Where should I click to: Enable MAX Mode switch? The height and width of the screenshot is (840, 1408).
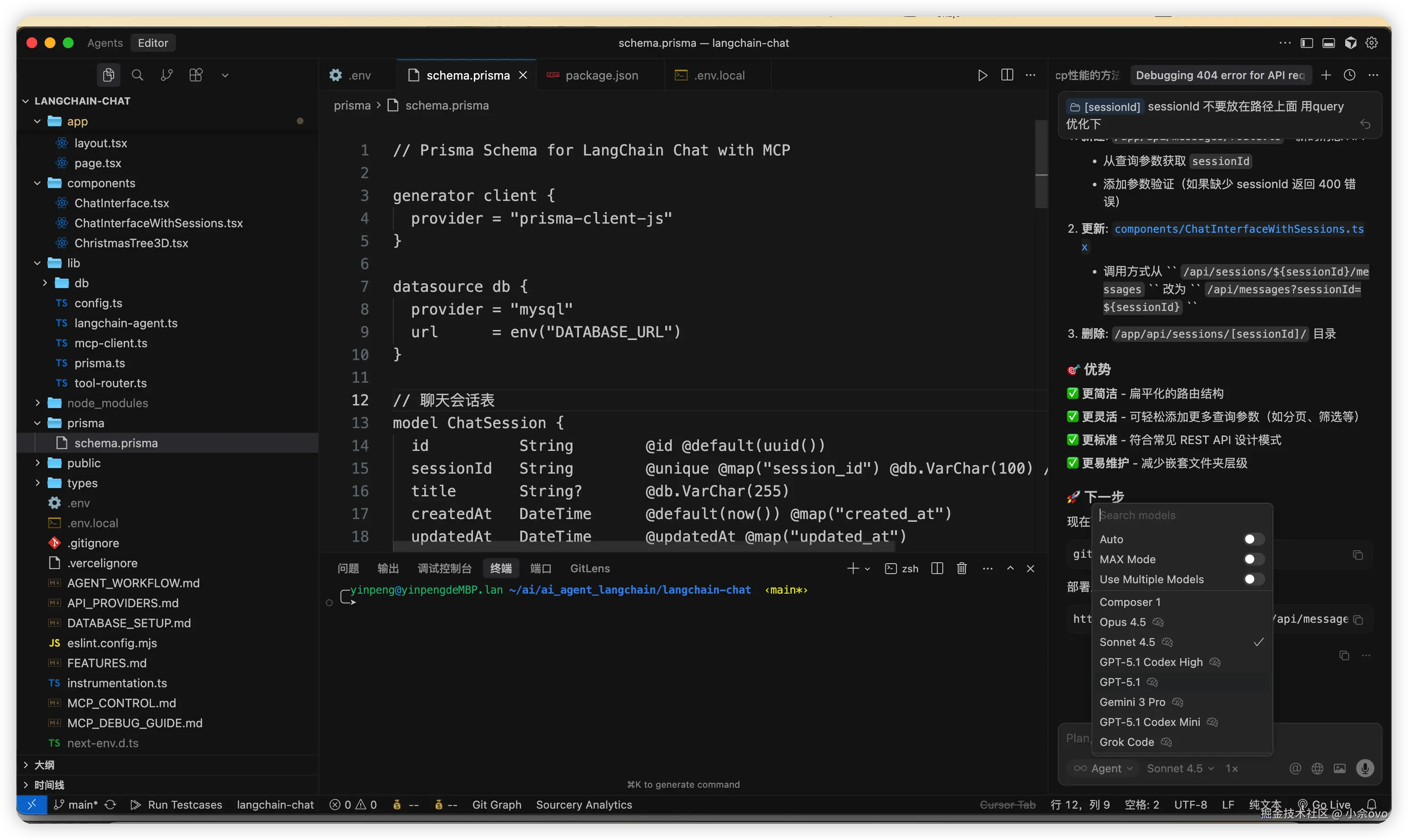pyautogui.click(x=1253, y=559)
